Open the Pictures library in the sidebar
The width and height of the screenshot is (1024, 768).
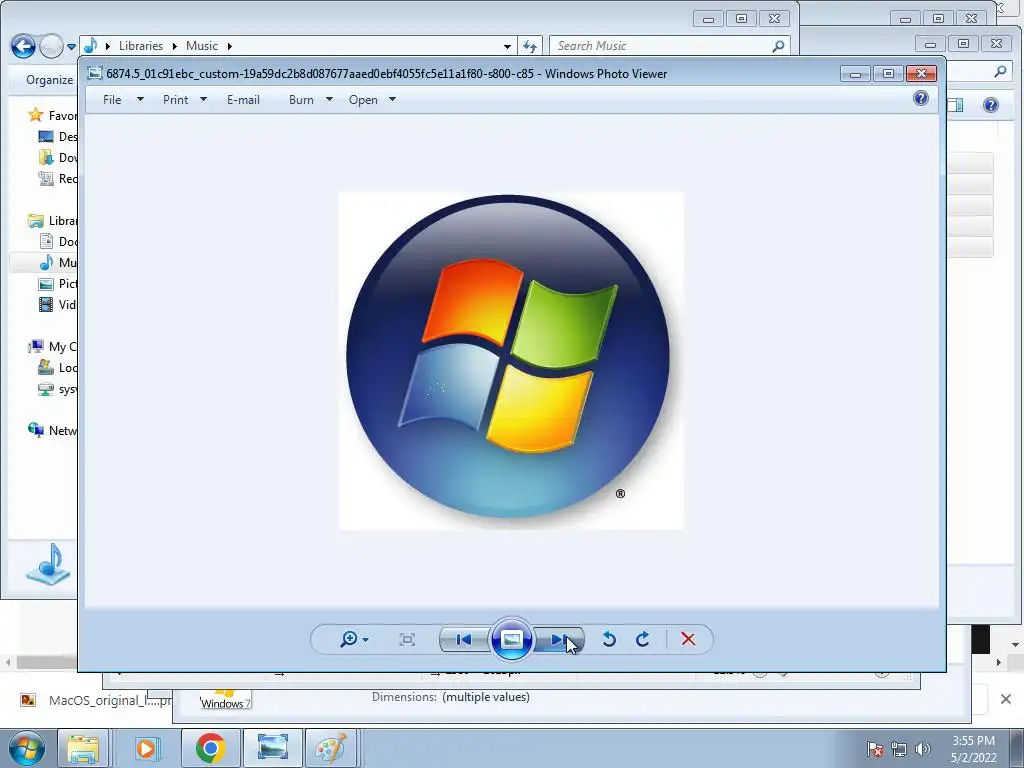pyautogui.click(x=57, y=283)
